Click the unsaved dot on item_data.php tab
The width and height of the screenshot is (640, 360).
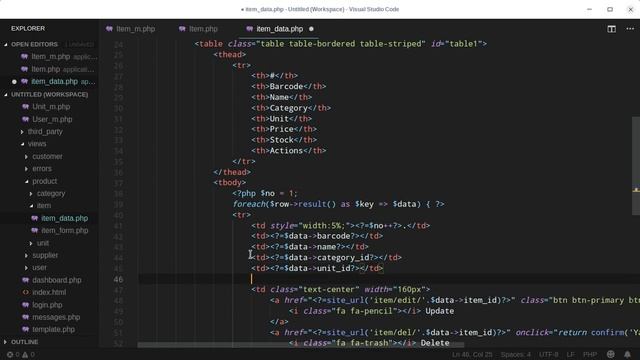click(311, 29)
